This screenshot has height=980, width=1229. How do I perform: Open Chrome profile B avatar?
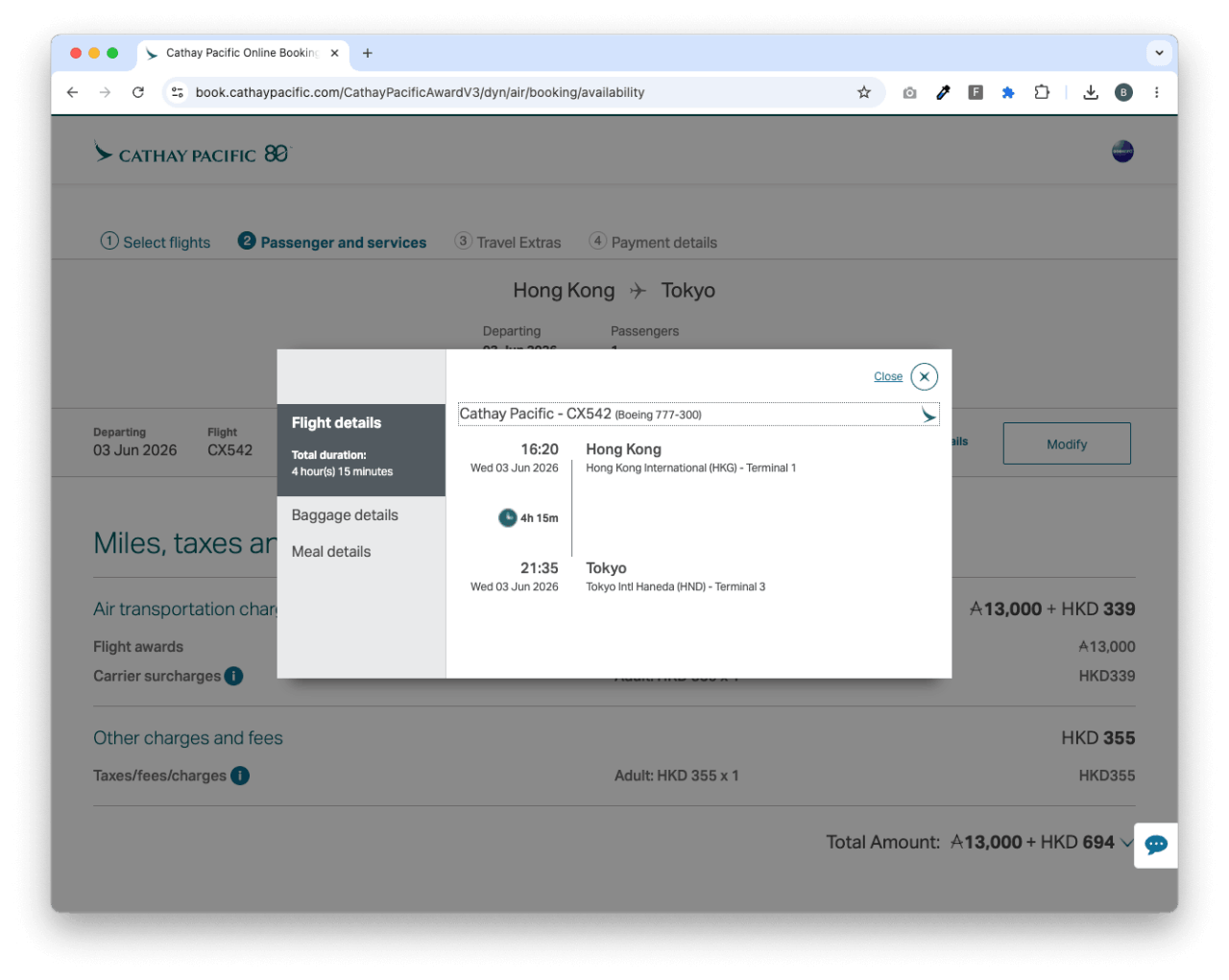(1123, 92)
